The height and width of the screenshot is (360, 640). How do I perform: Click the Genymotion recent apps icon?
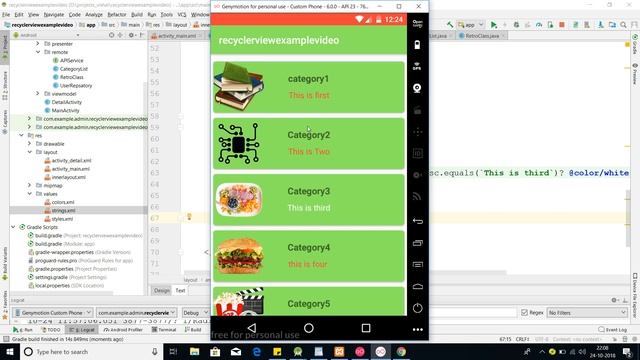(x=418, y=243)
